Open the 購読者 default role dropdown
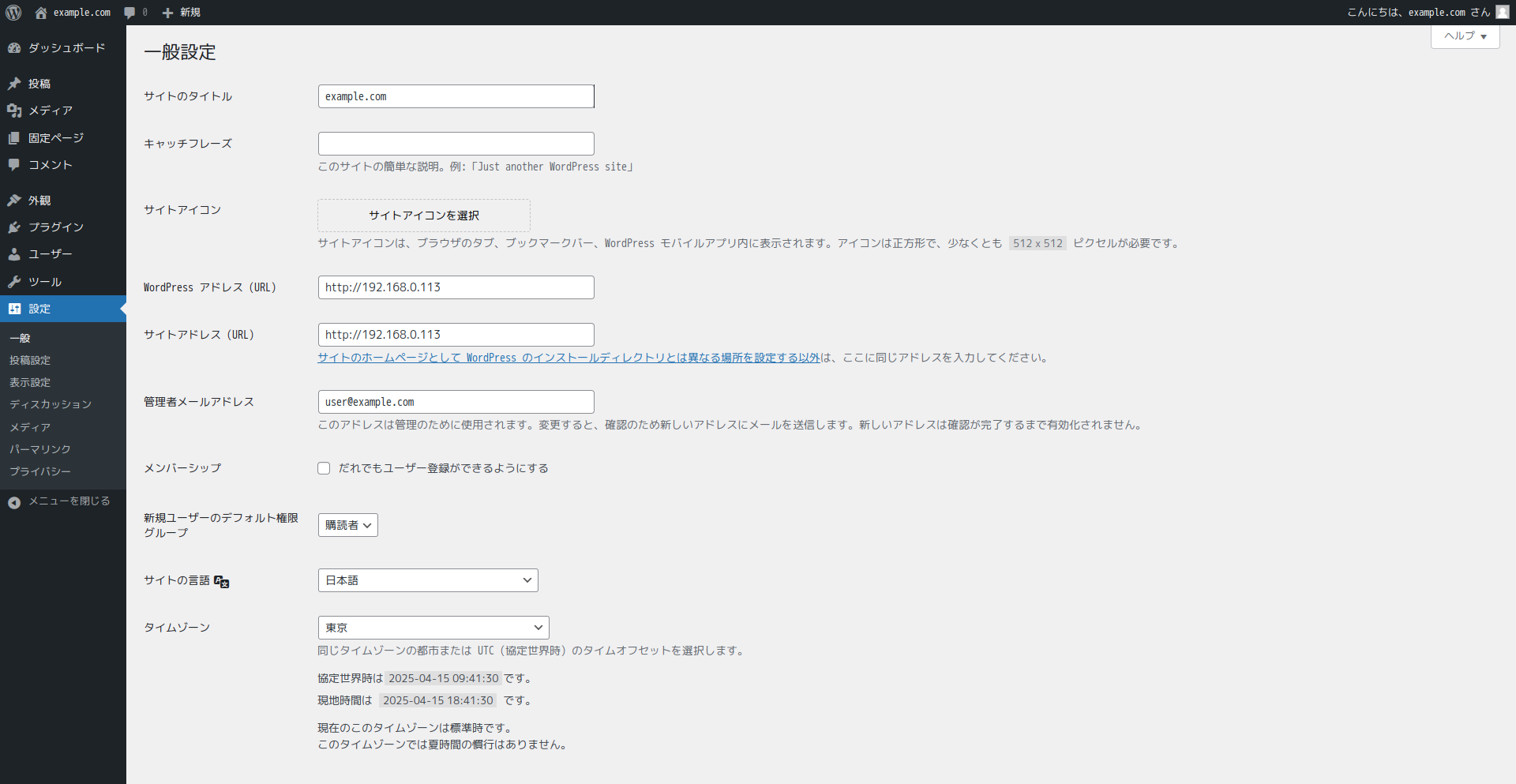 (347, 525)
